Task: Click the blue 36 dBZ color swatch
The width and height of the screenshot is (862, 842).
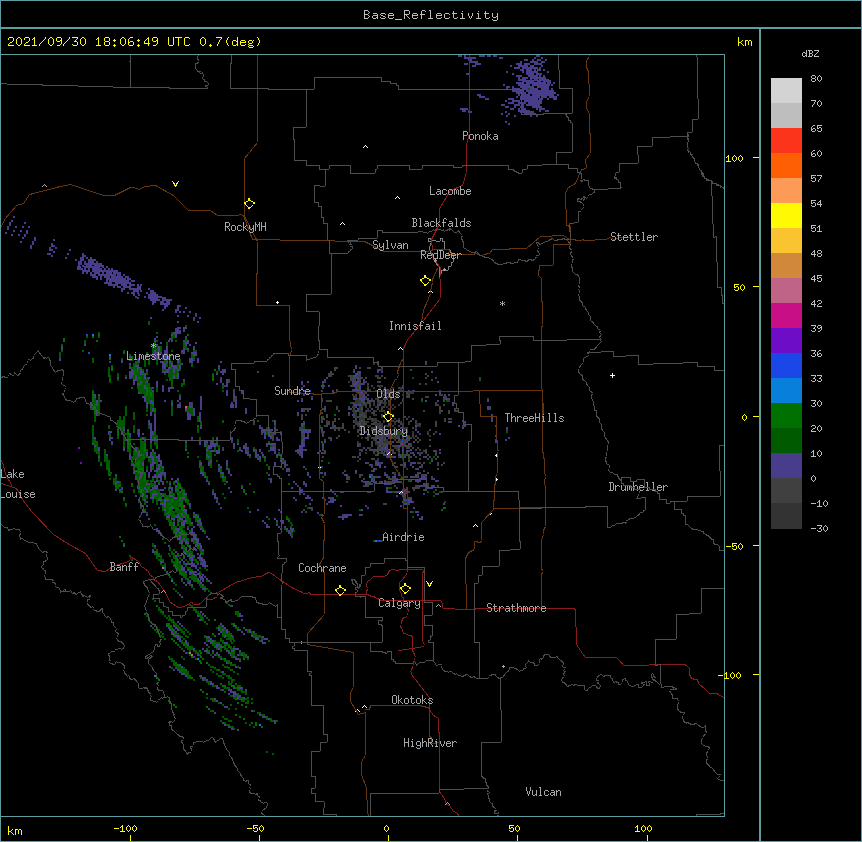Action: click(786, 365)
